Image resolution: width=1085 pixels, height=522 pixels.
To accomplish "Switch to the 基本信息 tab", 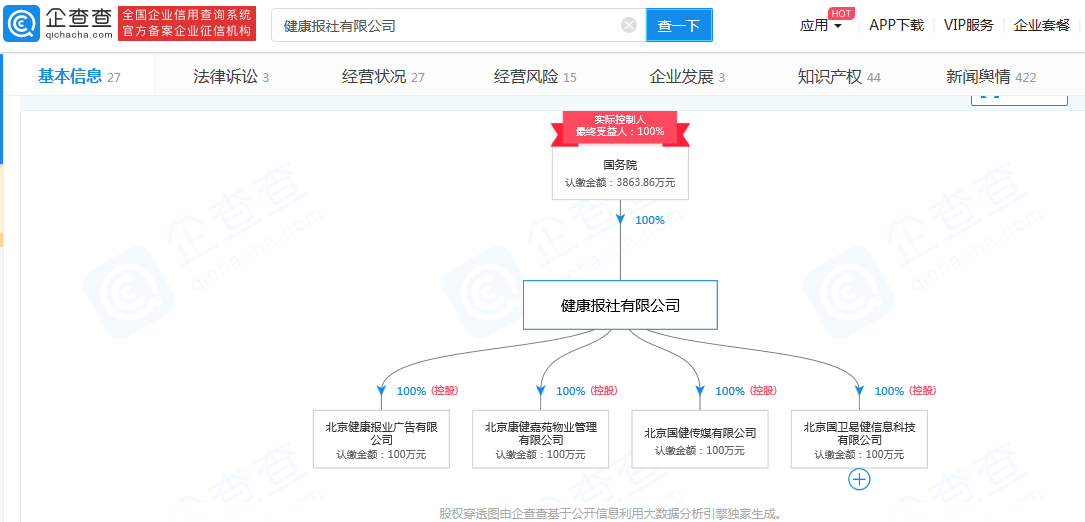I will tap(79, 77).
